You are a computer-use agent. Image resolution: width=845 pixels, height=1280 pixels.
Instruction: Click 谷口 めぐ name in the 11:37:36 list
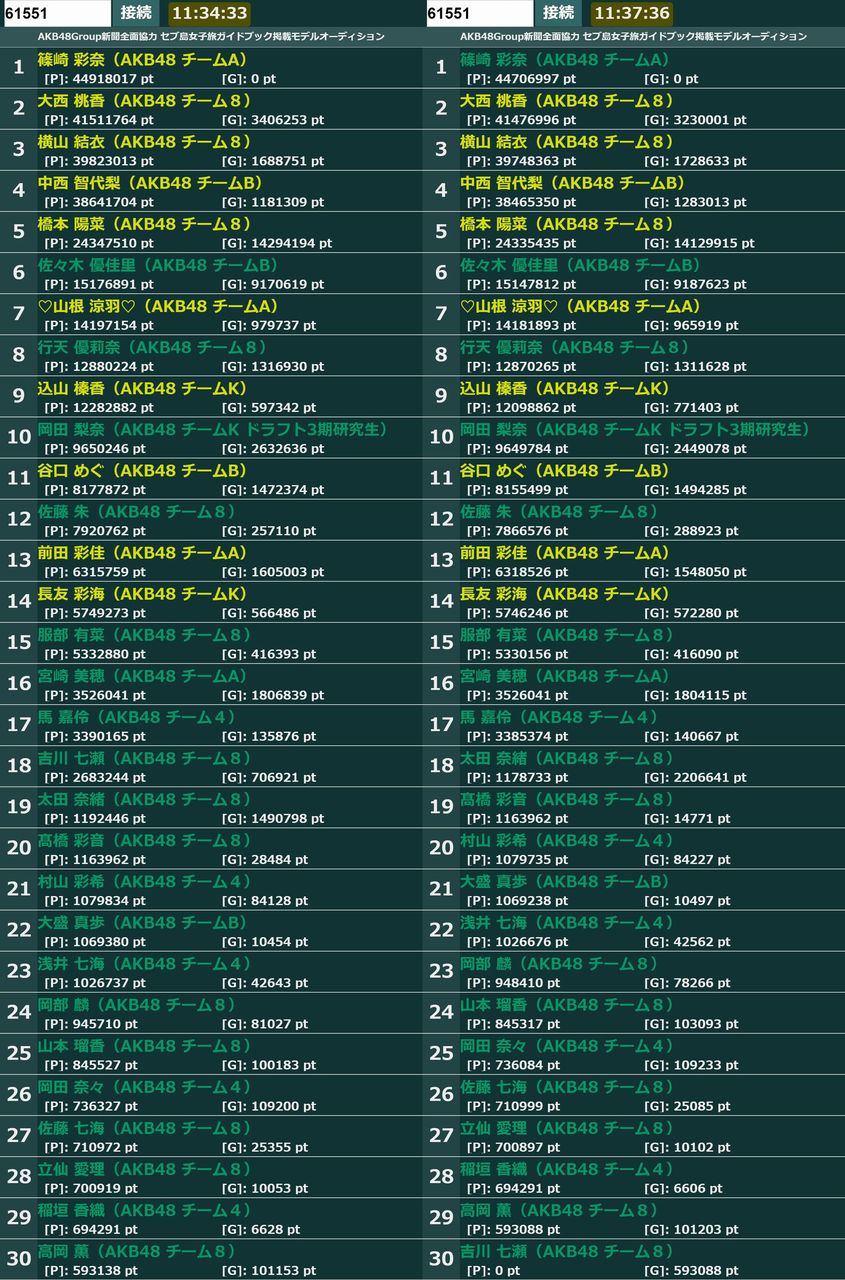[x=565, y=470]
